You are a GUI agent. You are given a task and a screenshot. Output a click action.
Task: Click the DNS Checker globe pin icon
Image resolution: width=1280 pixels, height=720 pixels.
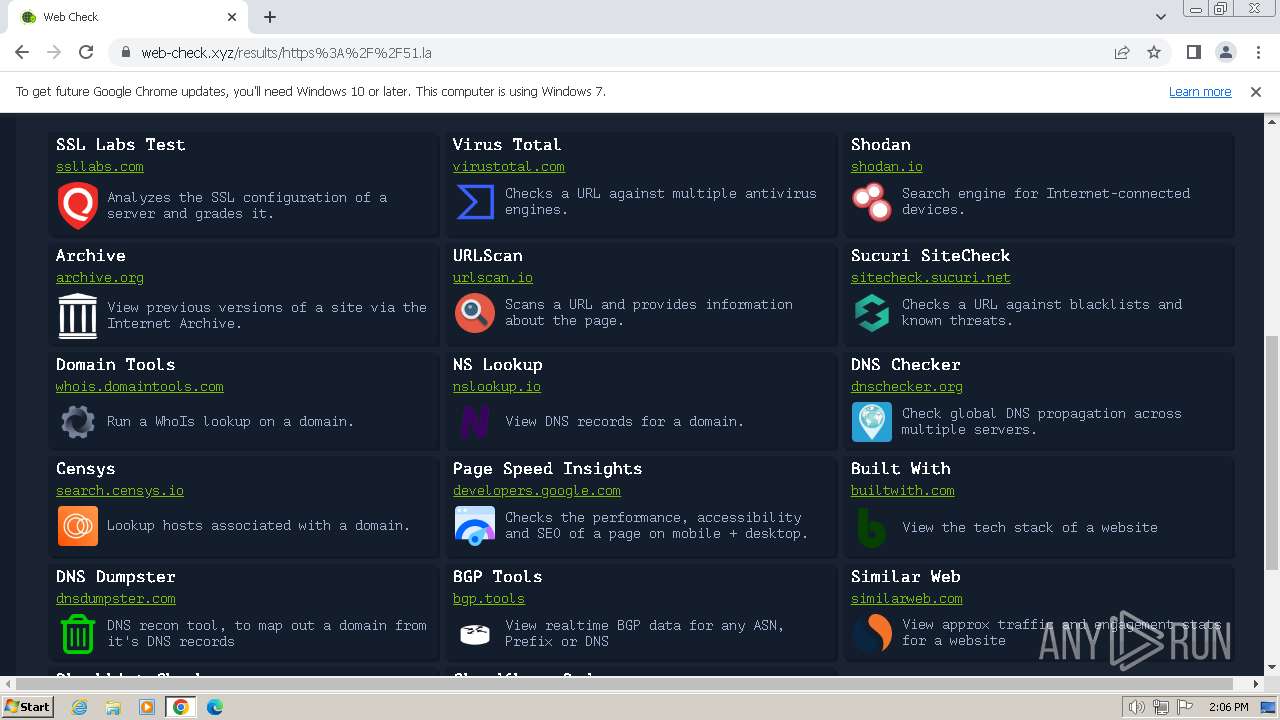(x=871, y=421)
